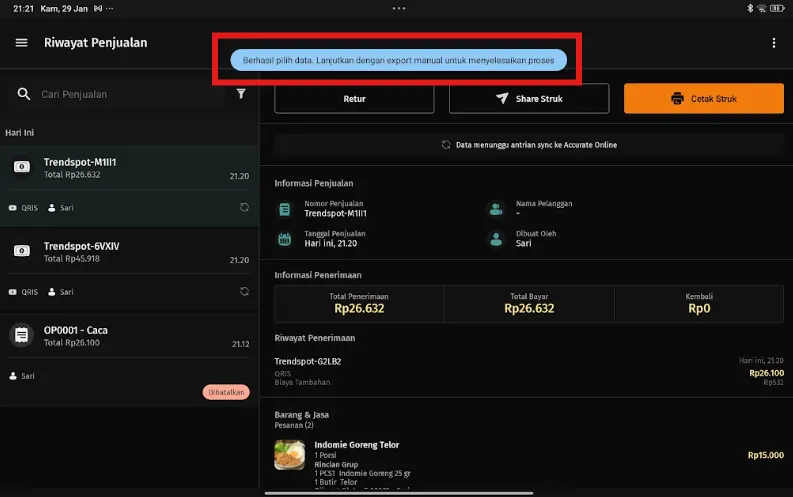The height and width of the screenshot is (497, 793).
Task: Tap the cash icon beside Trendspot-M1II1
Action: tap(22, 167)
